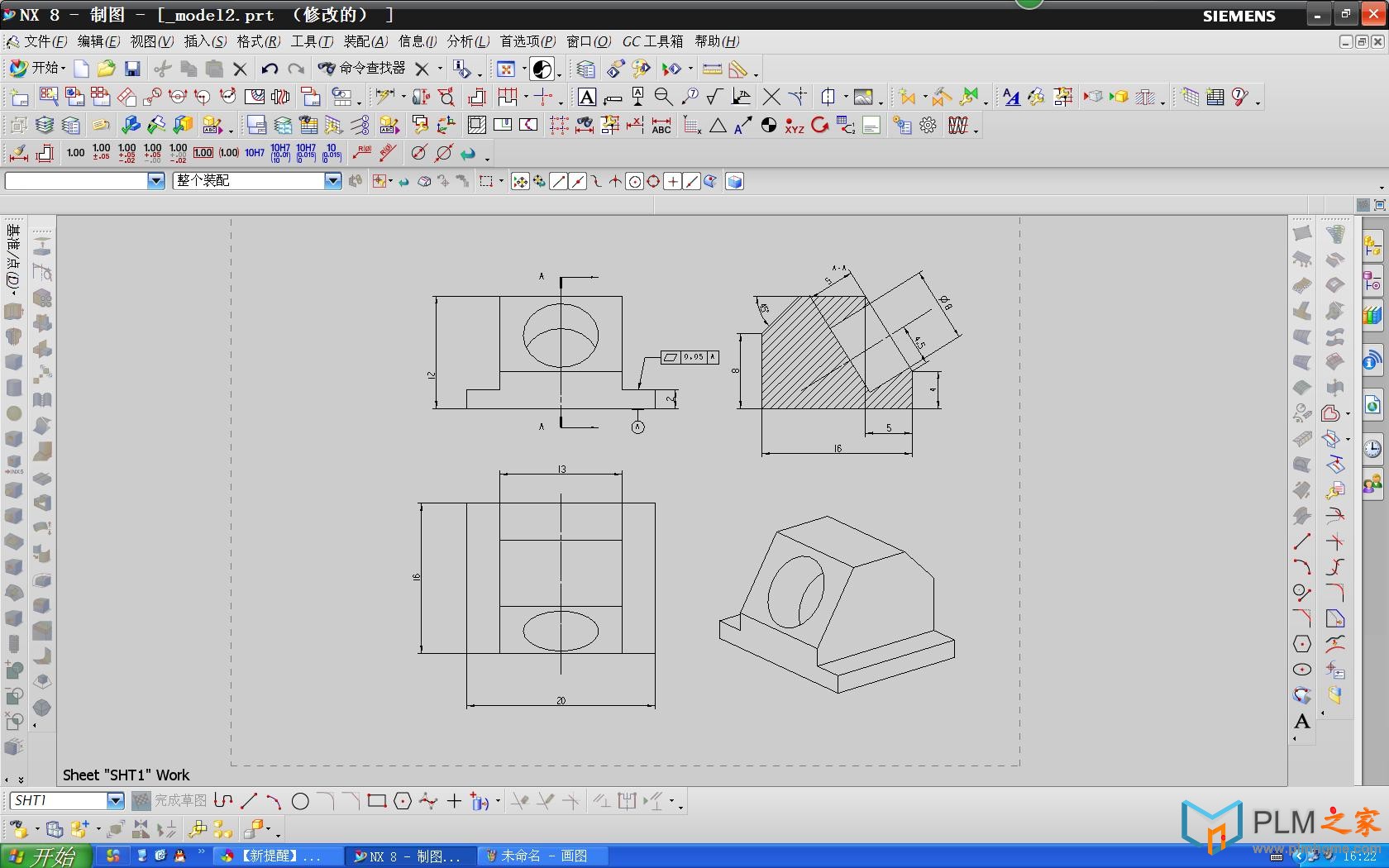The width and height of the screenshot is (1389, 868).
Task: Open the 首选项(P) menu
Action: click(x=527, y=41)
